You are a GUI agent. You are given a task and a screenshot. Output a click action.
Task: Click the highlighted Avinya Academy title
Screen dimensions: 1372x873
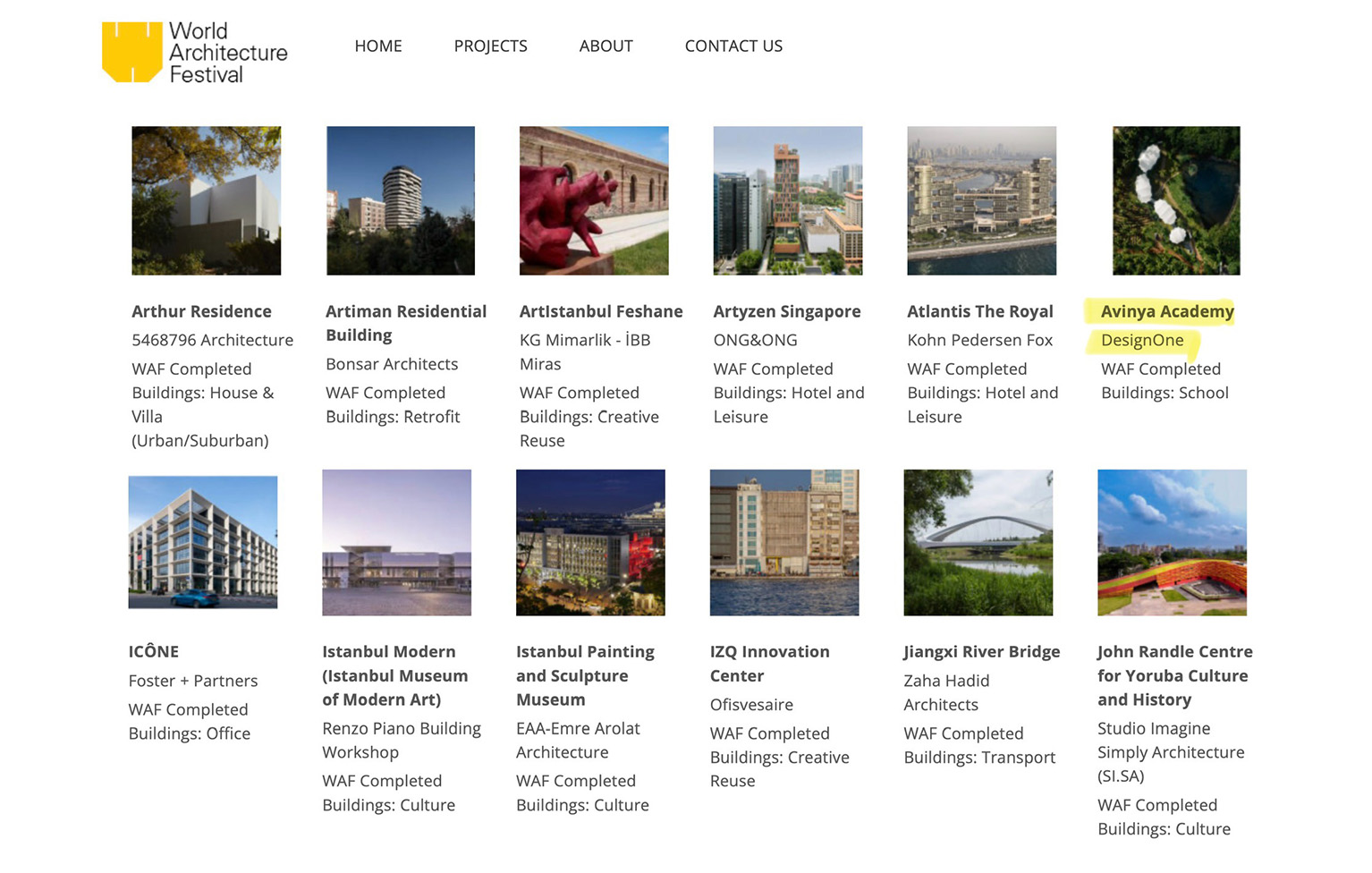[x=1166, y=311]
